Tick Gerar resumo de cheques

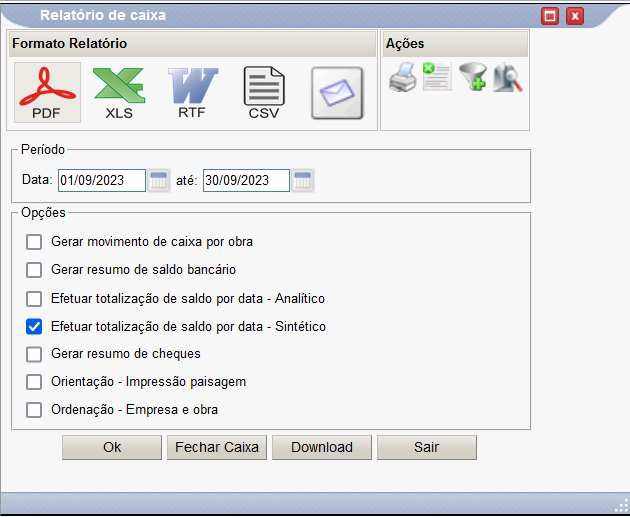point(34,354)
